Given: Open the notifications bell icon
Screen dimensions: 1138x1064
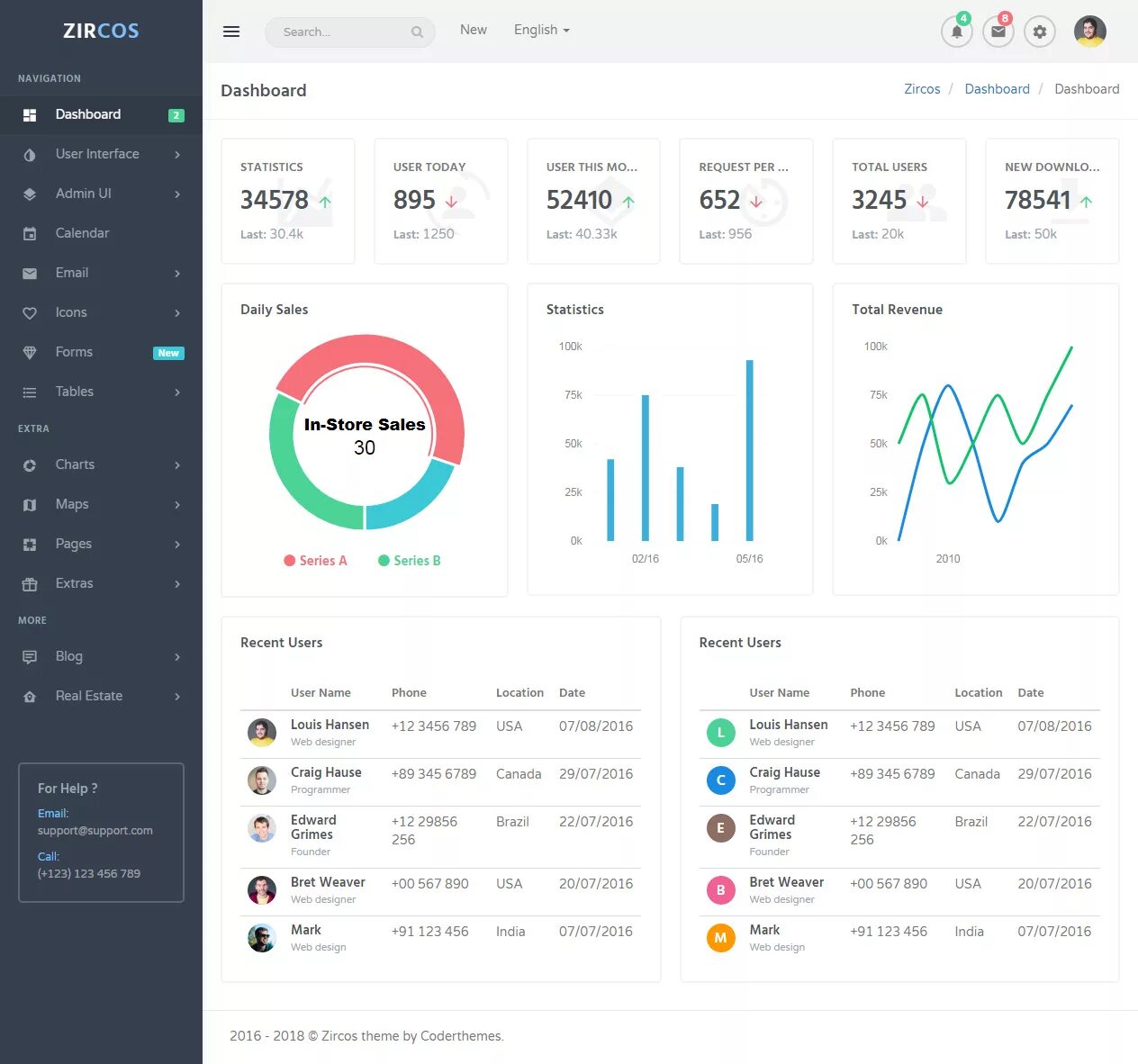Looking at the screenshot, I should point(957,32).
